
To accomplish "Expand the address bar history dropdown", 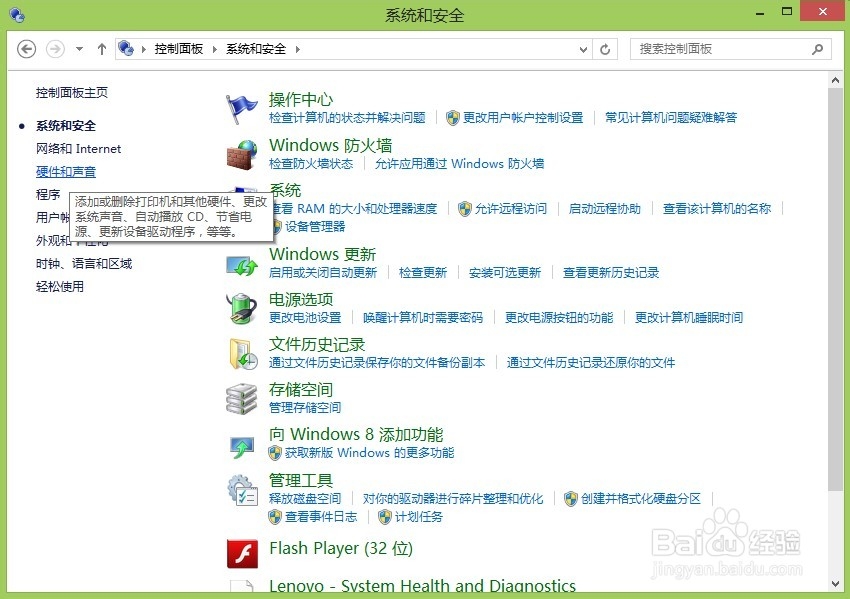I will pyautogui.click(x=583, y=49).
